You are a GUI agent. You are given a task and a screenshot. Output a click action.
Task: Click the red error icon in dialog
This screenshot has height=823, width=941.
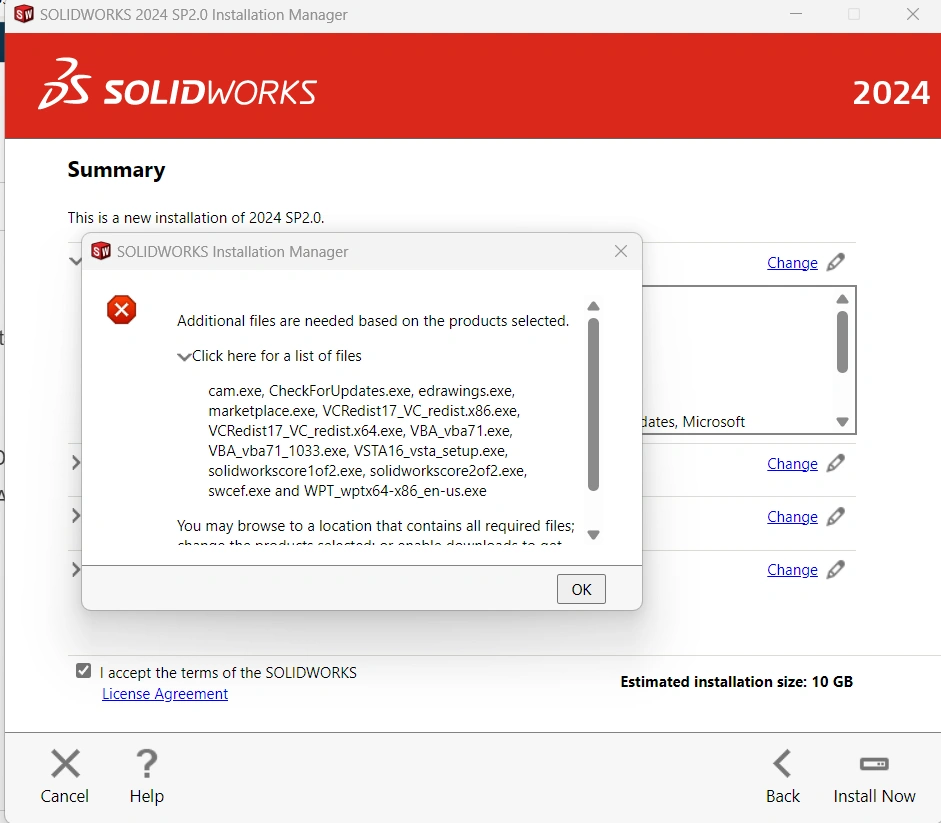coord(121,310)
